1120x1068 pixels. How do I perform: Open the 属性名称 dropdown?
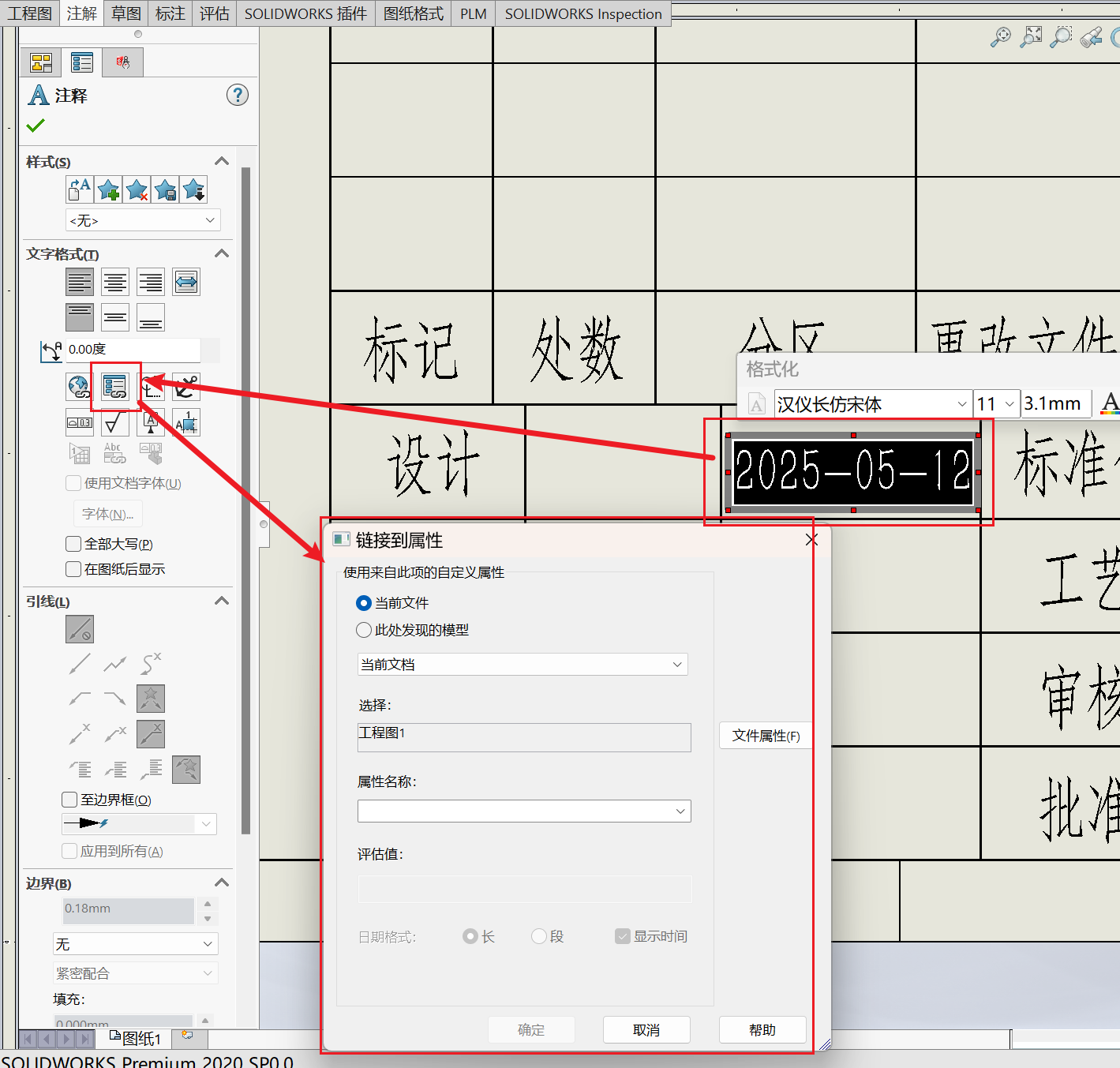pos(524,811)
